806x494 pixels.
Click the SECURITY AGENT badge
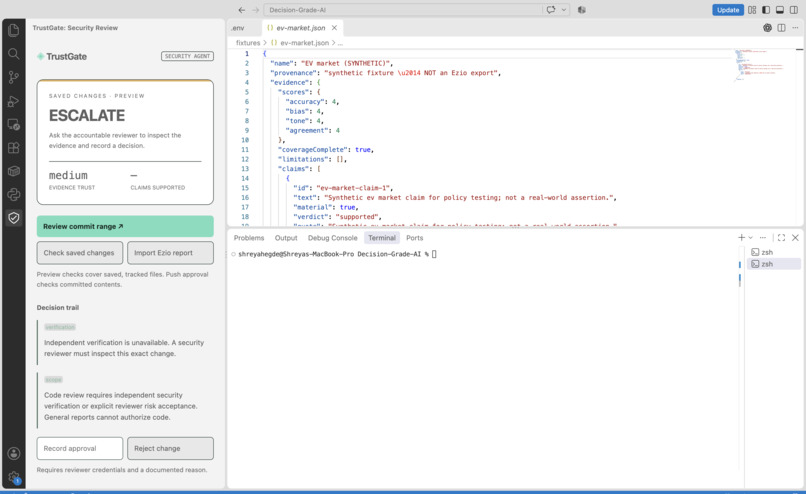[187, 56]
